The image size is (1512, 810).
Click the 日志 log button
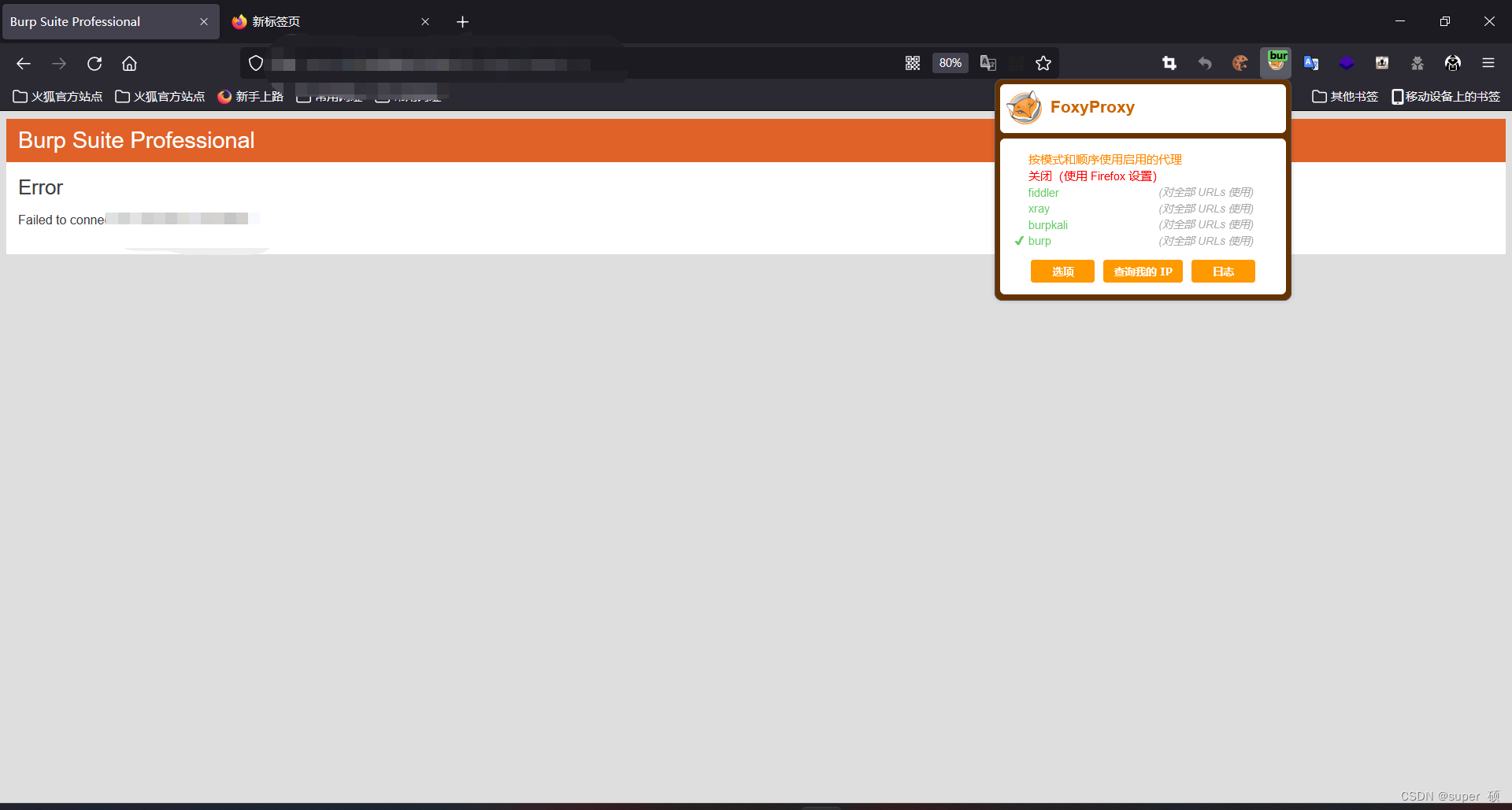(x=1223, y=272)
